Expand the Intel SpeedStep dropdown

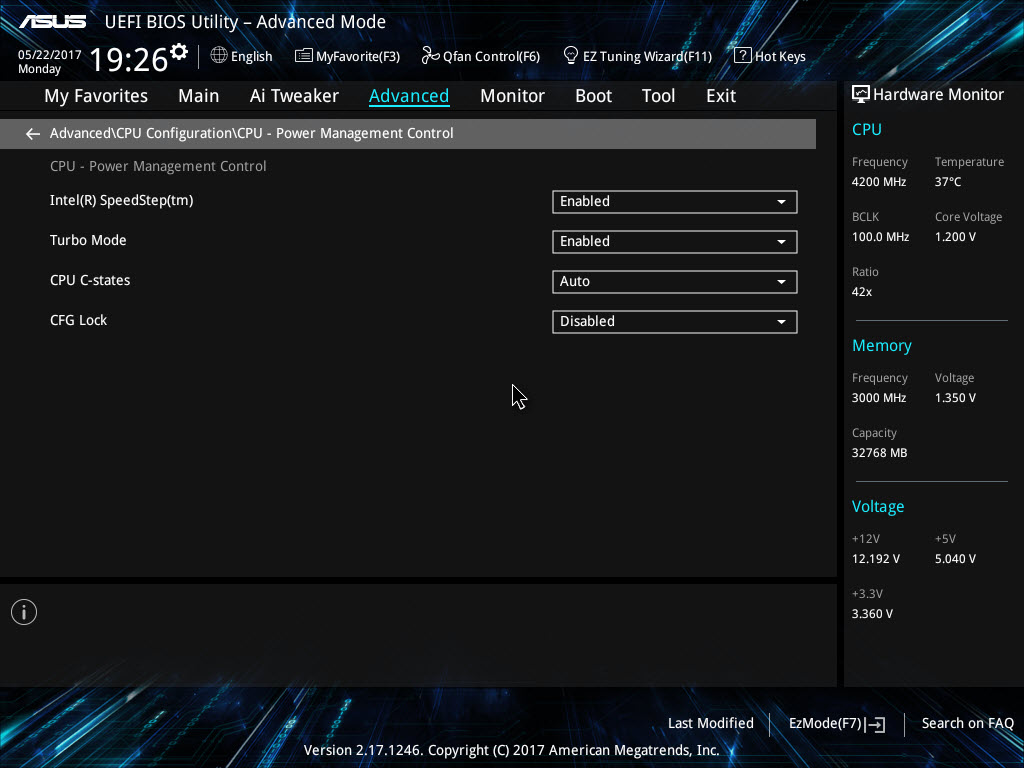click(x=675, y=202)
